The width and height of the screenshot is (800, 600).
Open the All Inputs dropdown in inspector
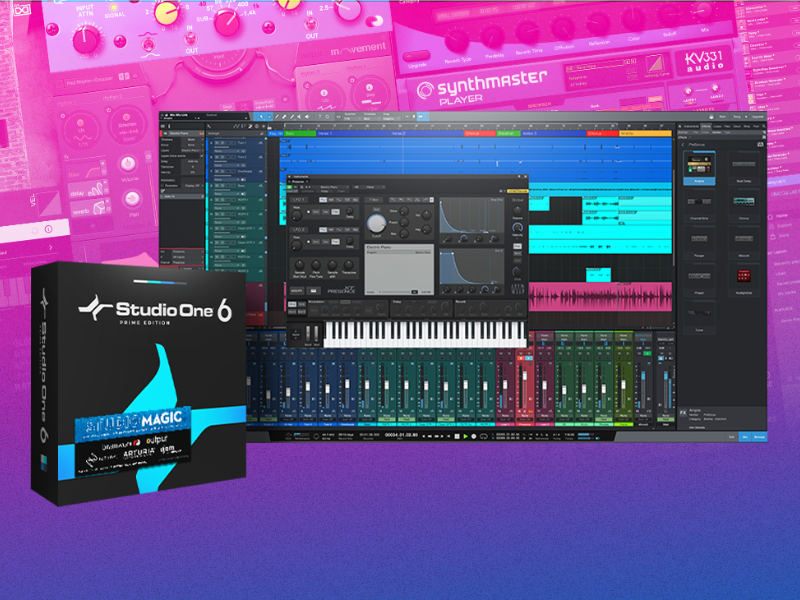(x=188, y=257)
